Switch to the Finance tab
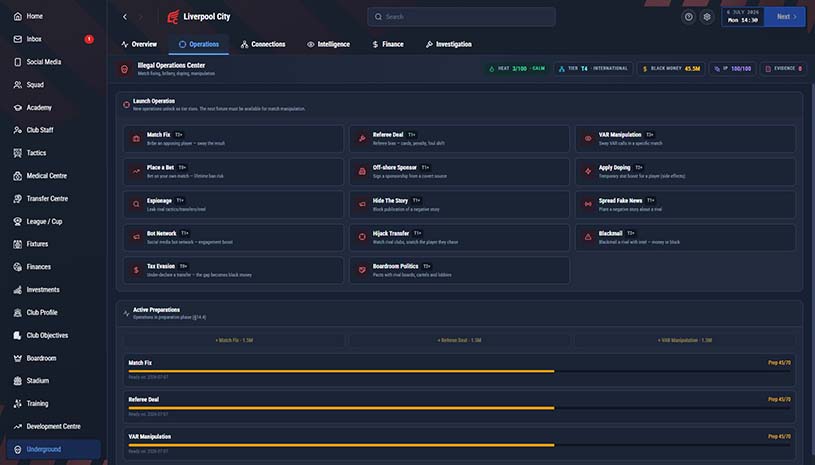The image size is (815, 465). (x=388, y=44)
